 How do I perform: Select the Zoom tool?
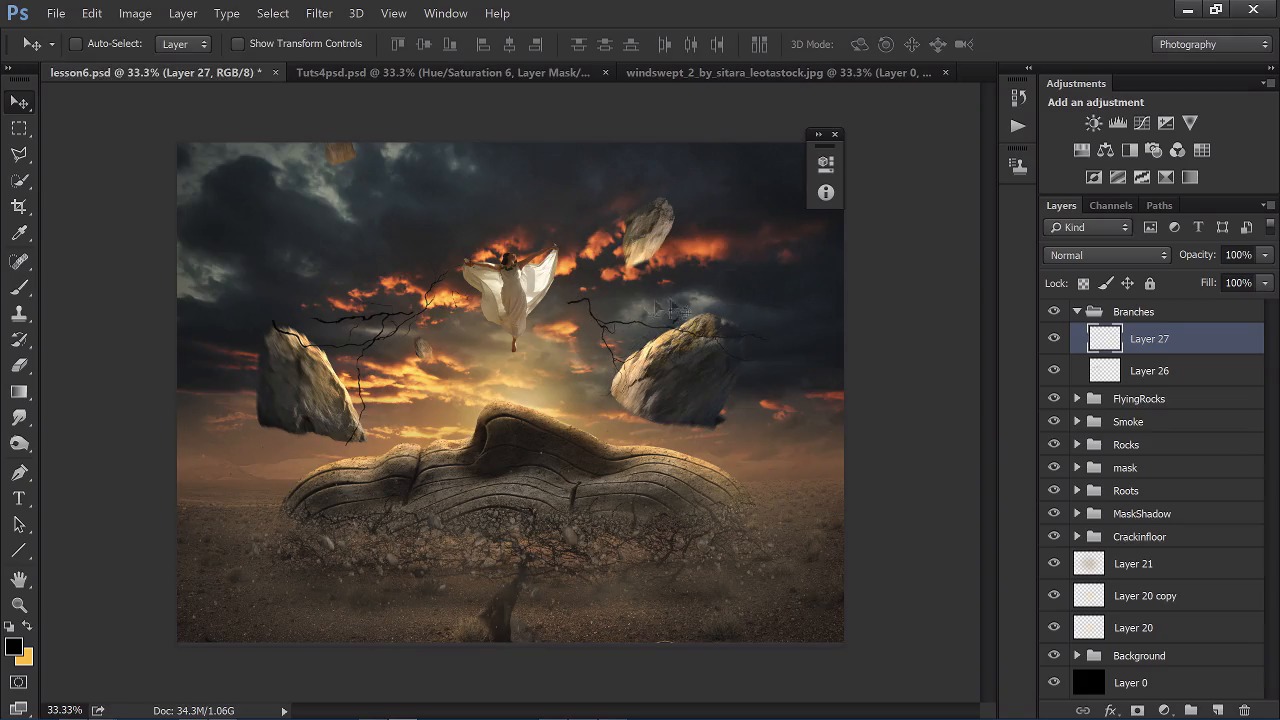(x=19, y=605)
